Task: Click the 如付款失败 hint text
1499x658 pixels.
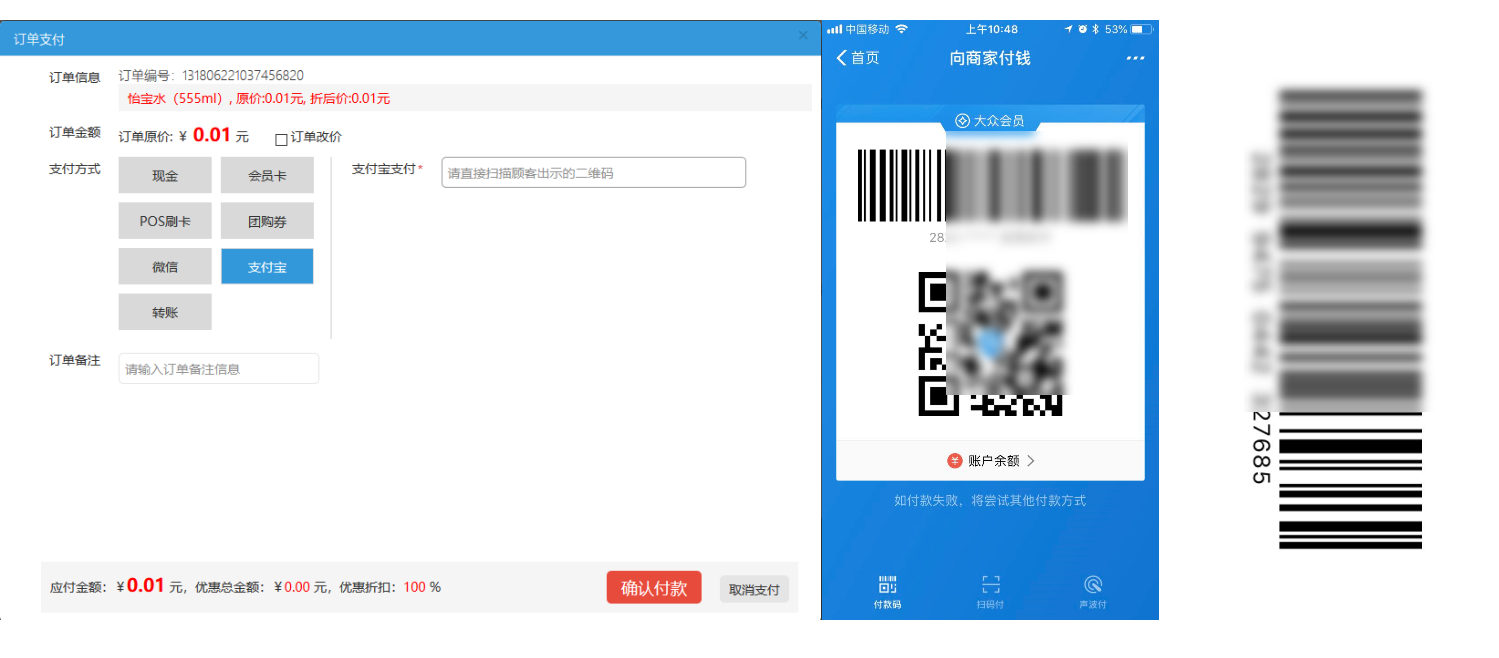Action: click(x=990, y=500)
